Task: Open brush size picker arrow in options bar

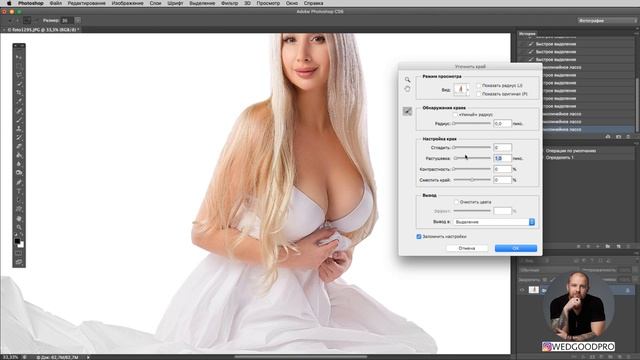Action: point(78,20)
